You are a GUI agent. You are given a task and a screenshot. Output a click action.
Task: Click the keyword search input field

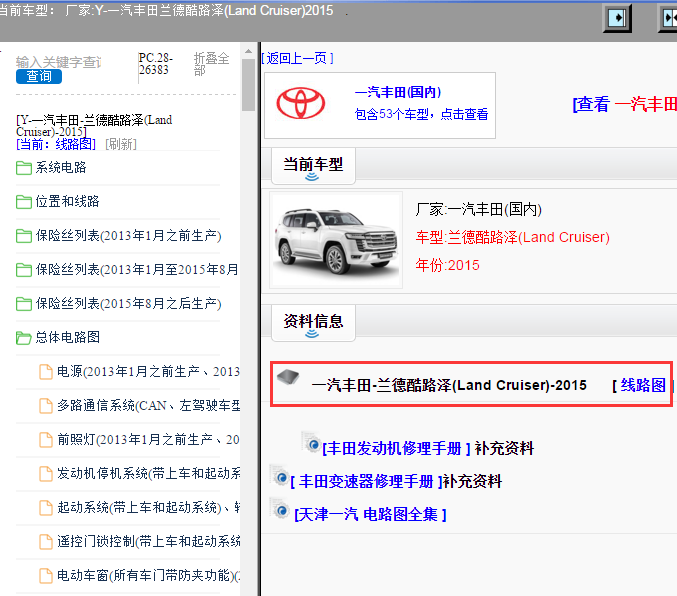(59, 62)
